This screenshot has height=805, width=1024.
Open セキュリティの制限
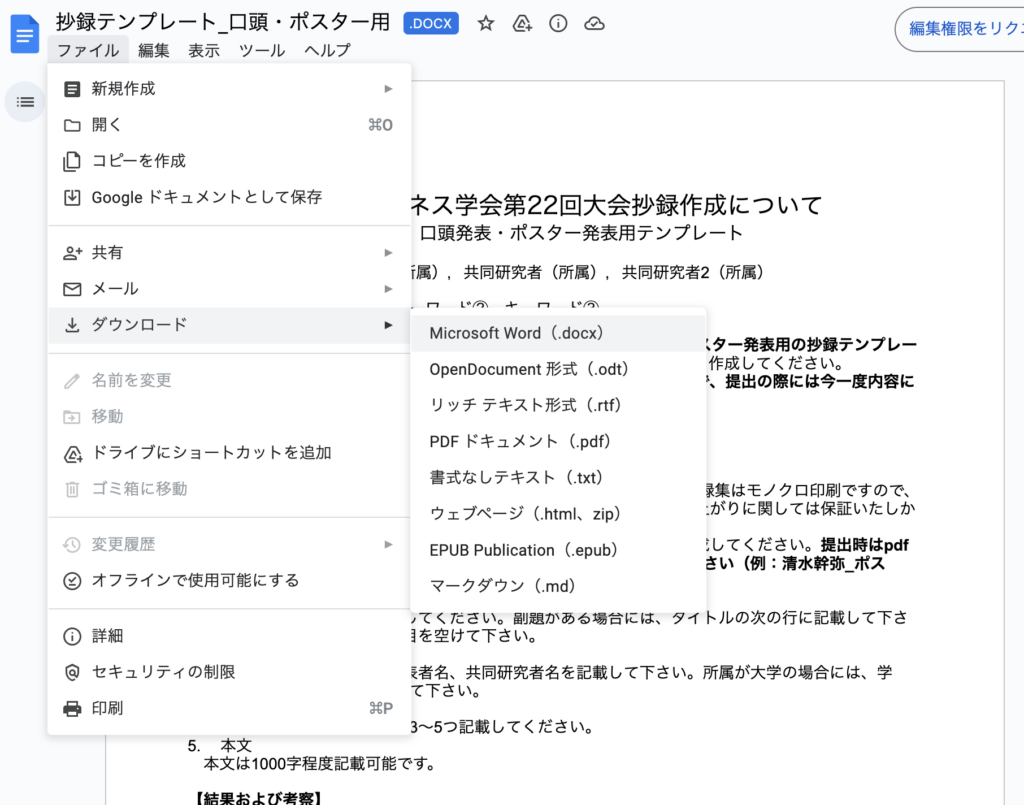229,672
